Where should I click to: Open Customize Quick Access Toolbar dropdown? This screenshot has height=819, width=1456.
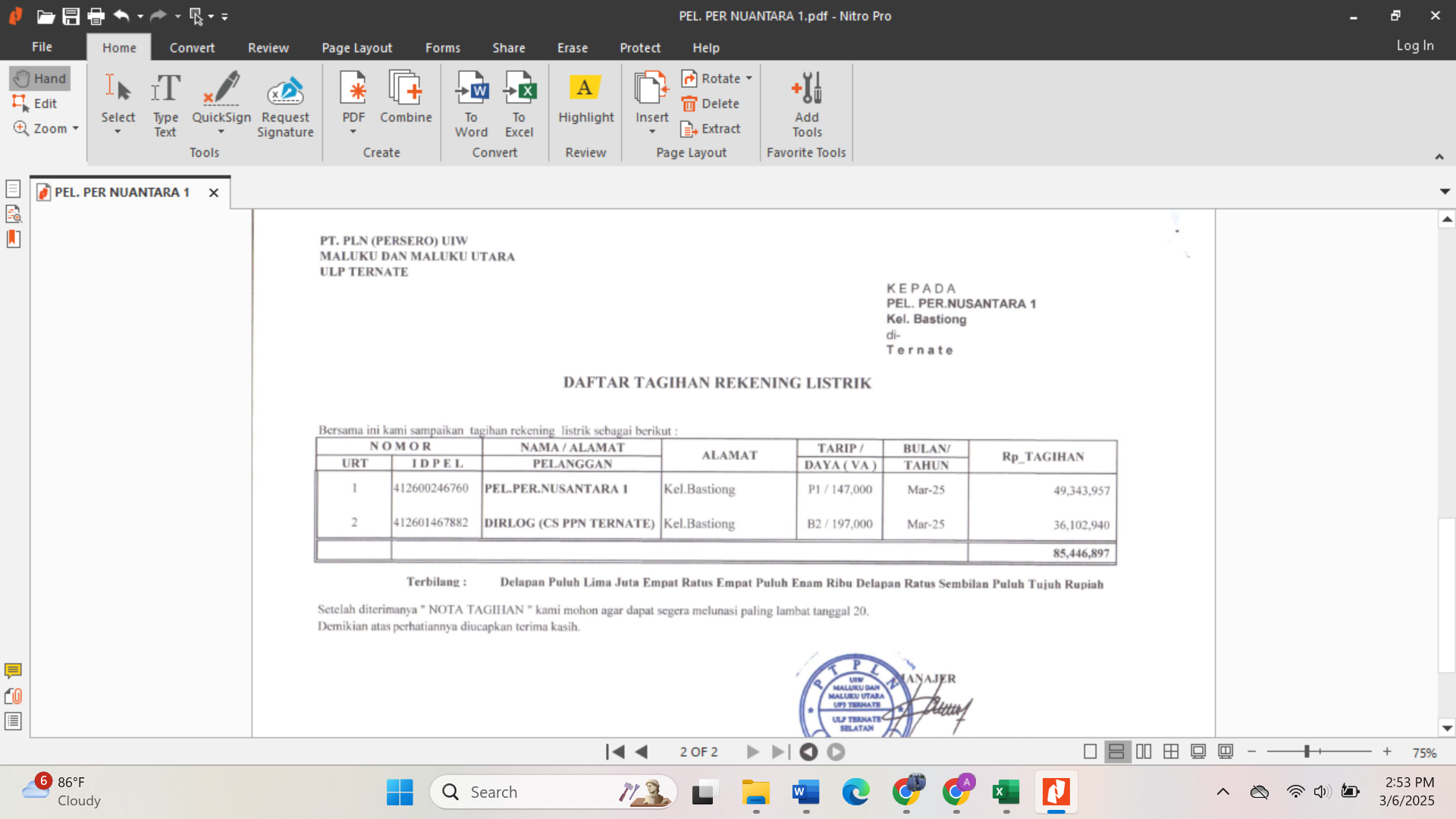(x=224, y=16)
